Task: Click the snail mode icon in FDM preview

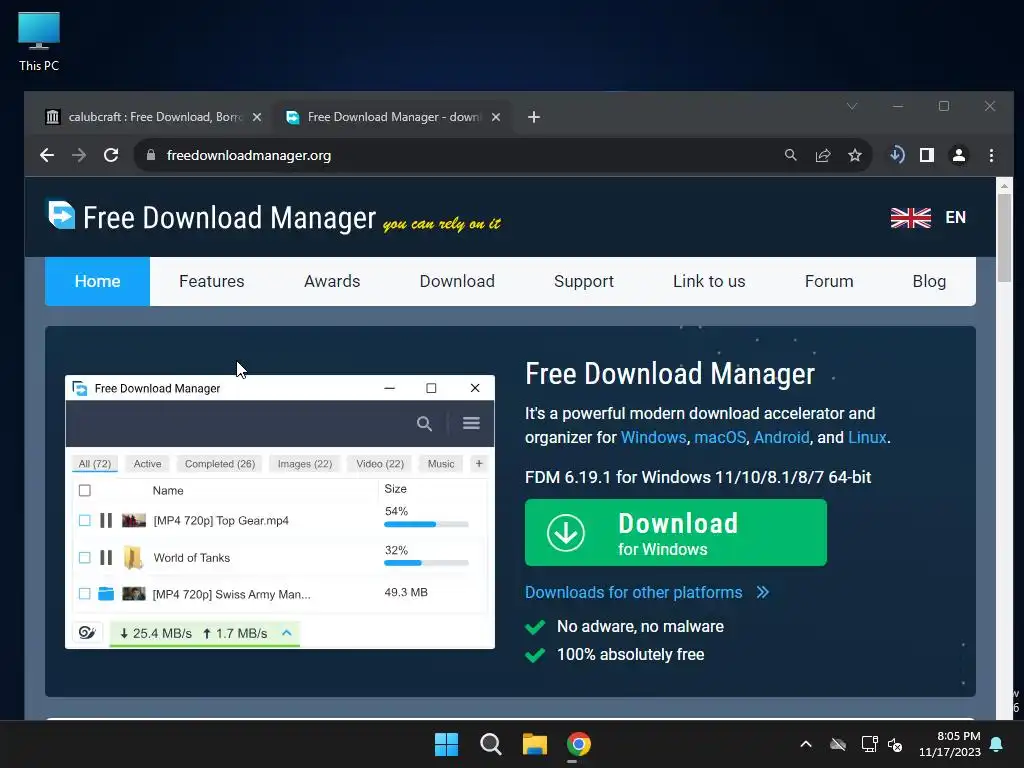Action: coord(87,632)
